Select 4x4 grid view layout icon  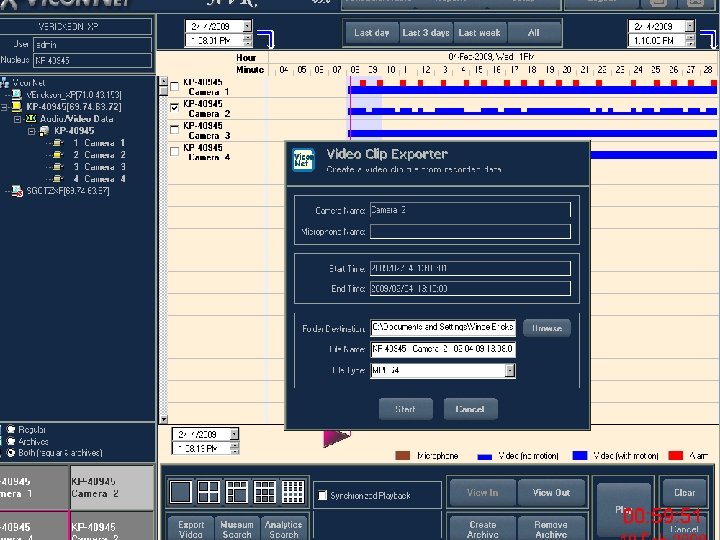pyautogui.click(x=293, y=492)
